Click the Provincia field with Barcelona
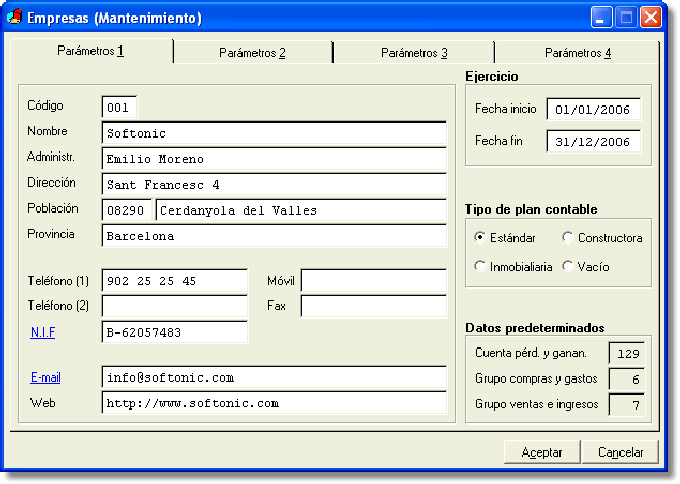 click(274, 236)
